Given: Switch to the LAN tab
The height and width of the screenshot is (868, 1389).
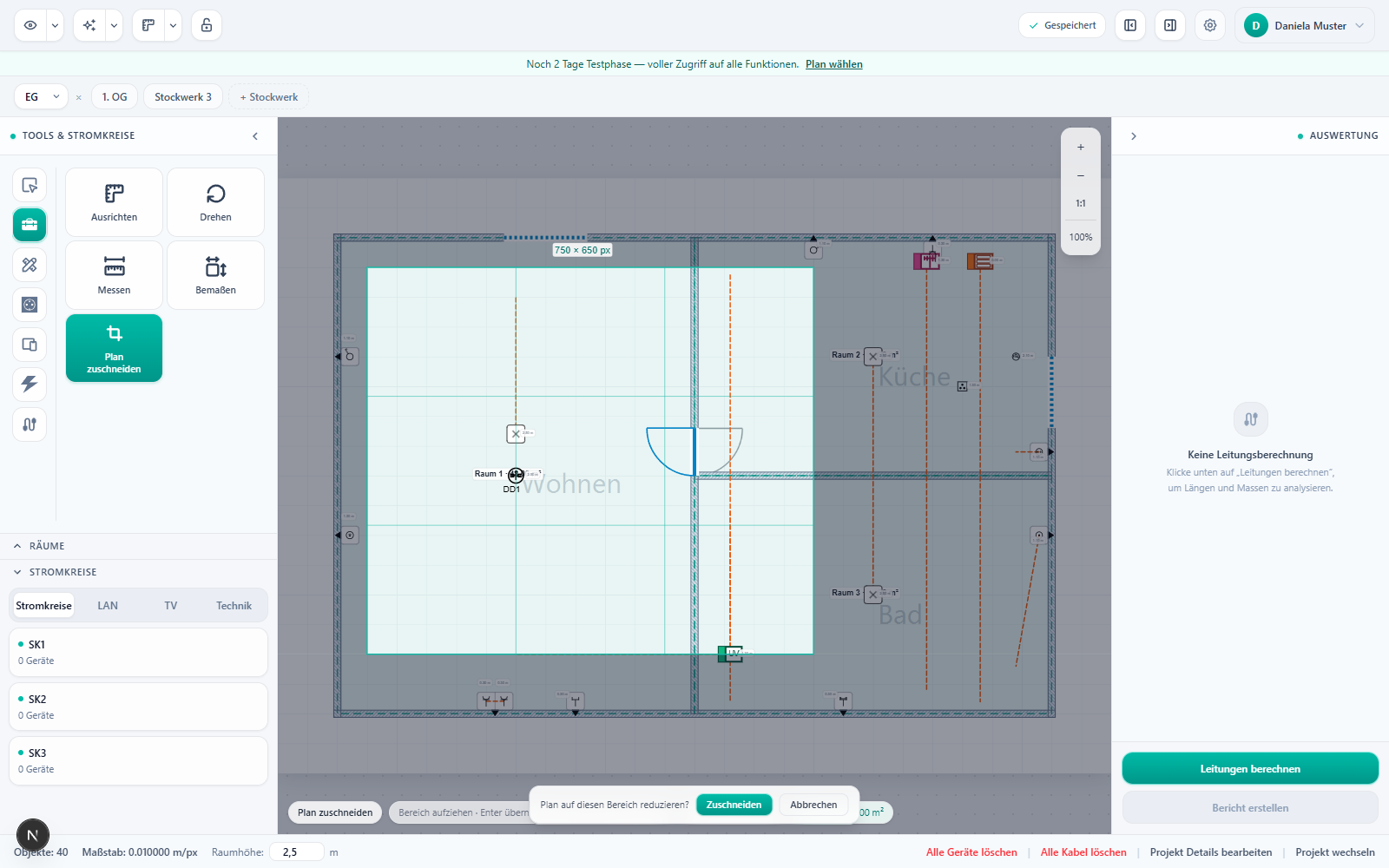Looking at the screenshot, I should (108, 606).
